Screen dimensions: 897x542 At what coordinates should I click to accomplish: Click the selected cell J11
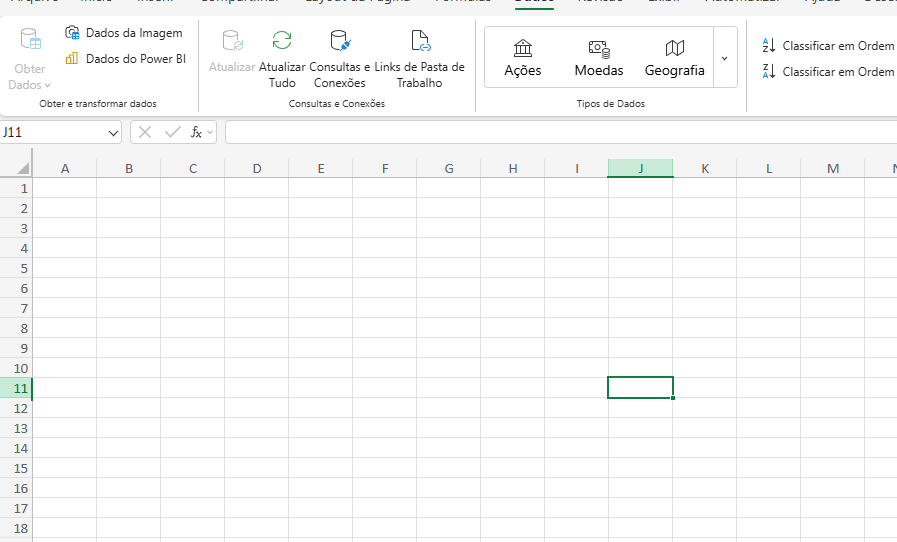click(640, 387)
